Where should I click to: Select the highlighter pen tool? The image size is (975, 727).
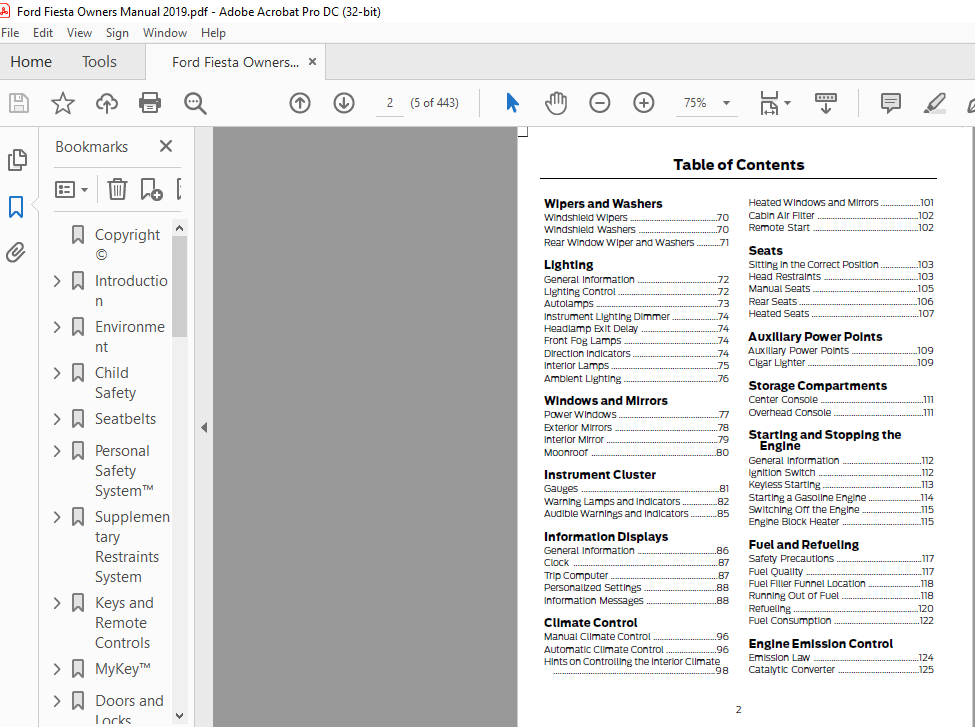click(935, 103)
